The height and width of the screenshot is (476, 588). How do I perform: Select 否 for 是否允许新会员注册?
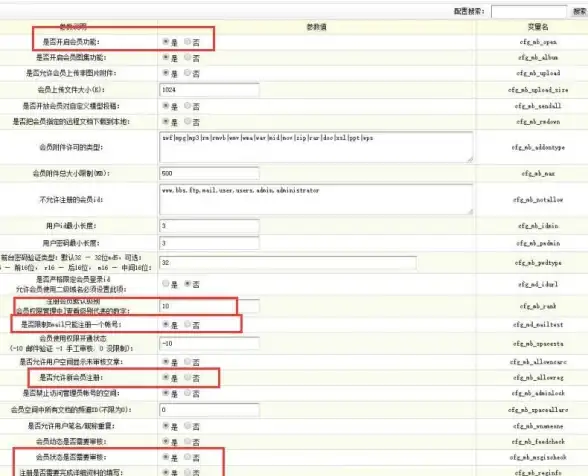click(188, 377)
